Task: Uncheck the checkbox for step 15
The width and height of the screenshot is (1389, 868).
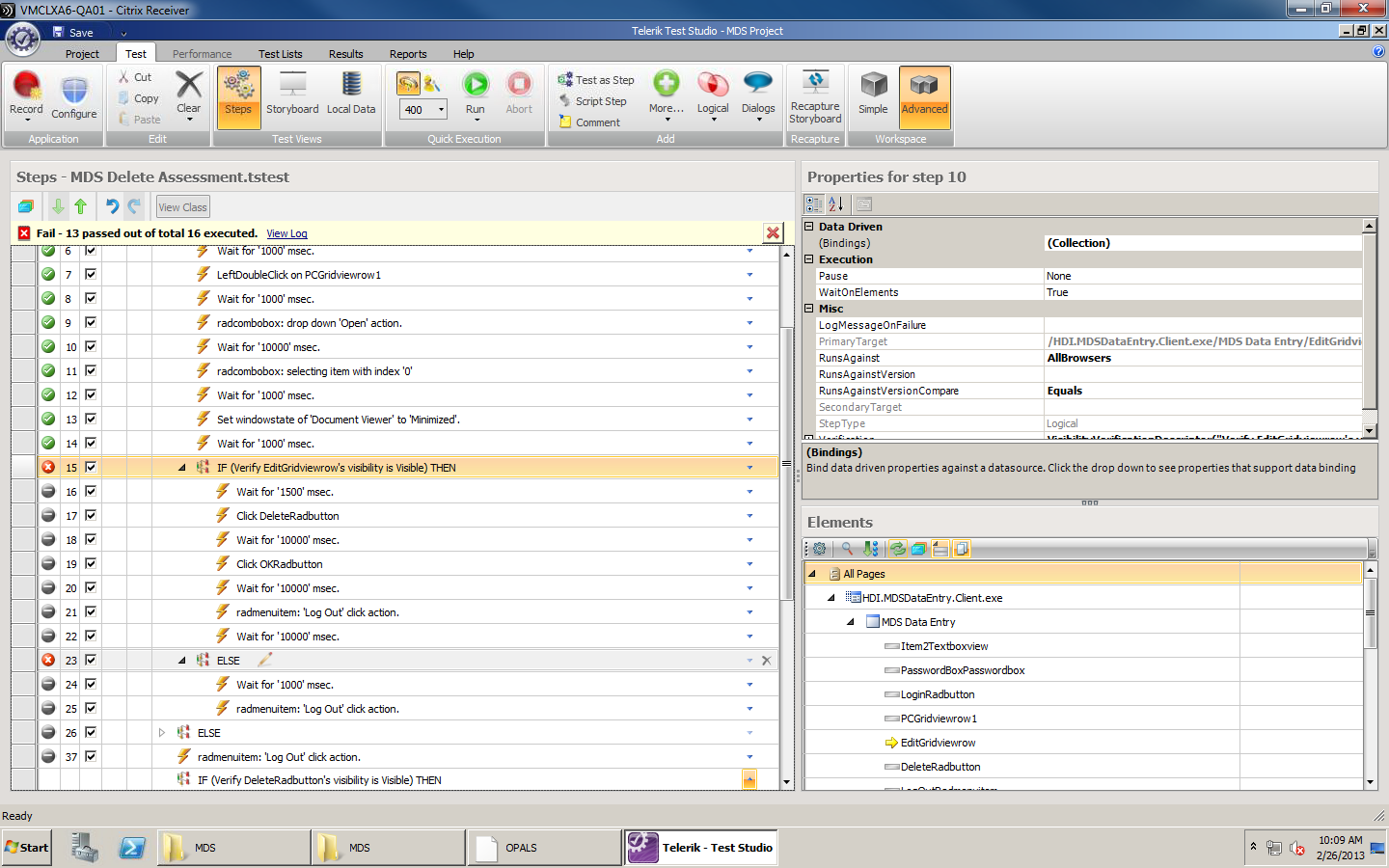Action: pyautogui.click(x=91, y=467)
